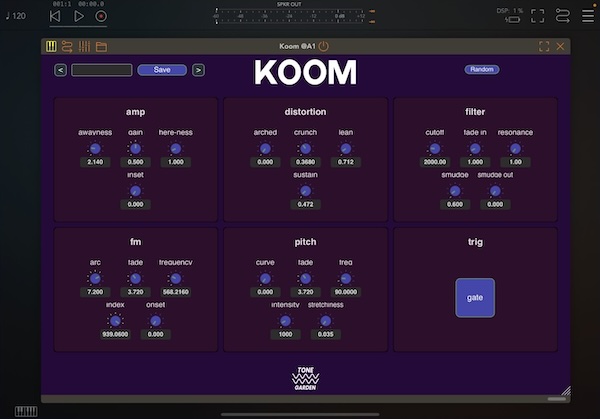Click the fm arc knob
Screen dimensions: 600x419
pyautogui.click(x=95, y=279)
